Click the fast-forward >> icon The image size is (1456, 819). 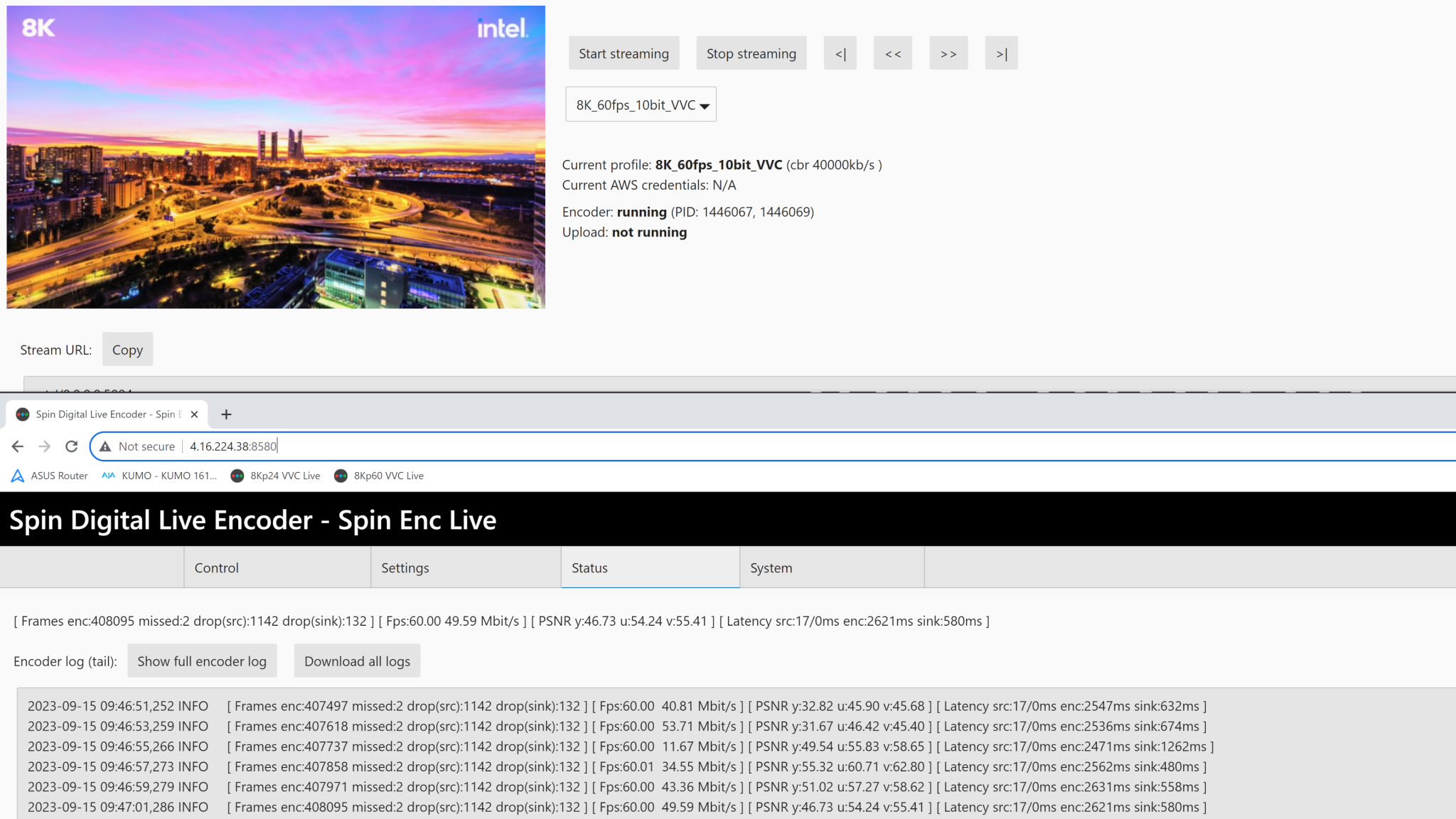[948, 53]
